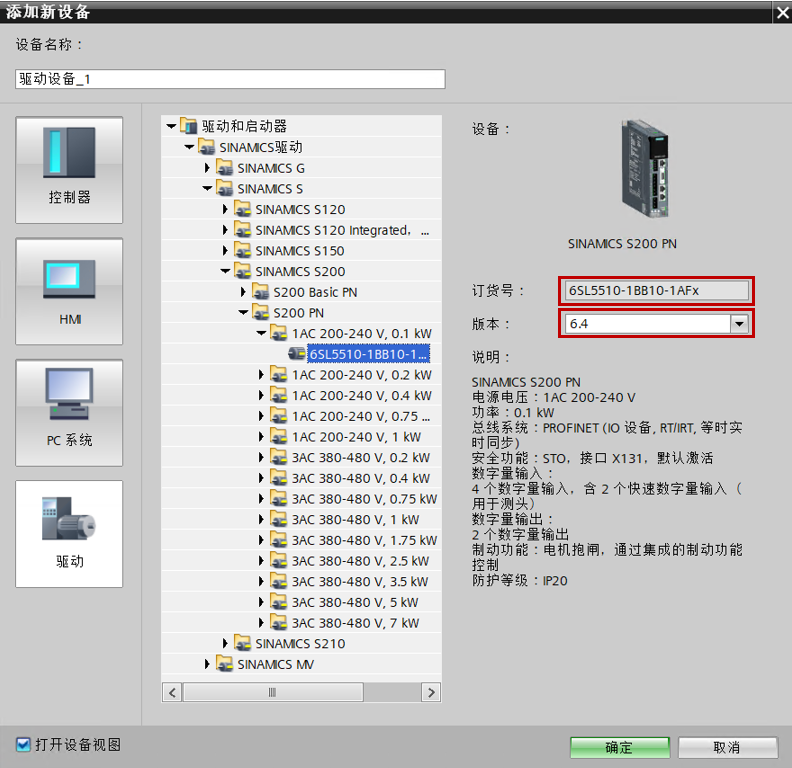792x768 pixels.
Task: Select the 控制器 (Controller) device category
Action: pyautogui.click(x=69, y=170)
